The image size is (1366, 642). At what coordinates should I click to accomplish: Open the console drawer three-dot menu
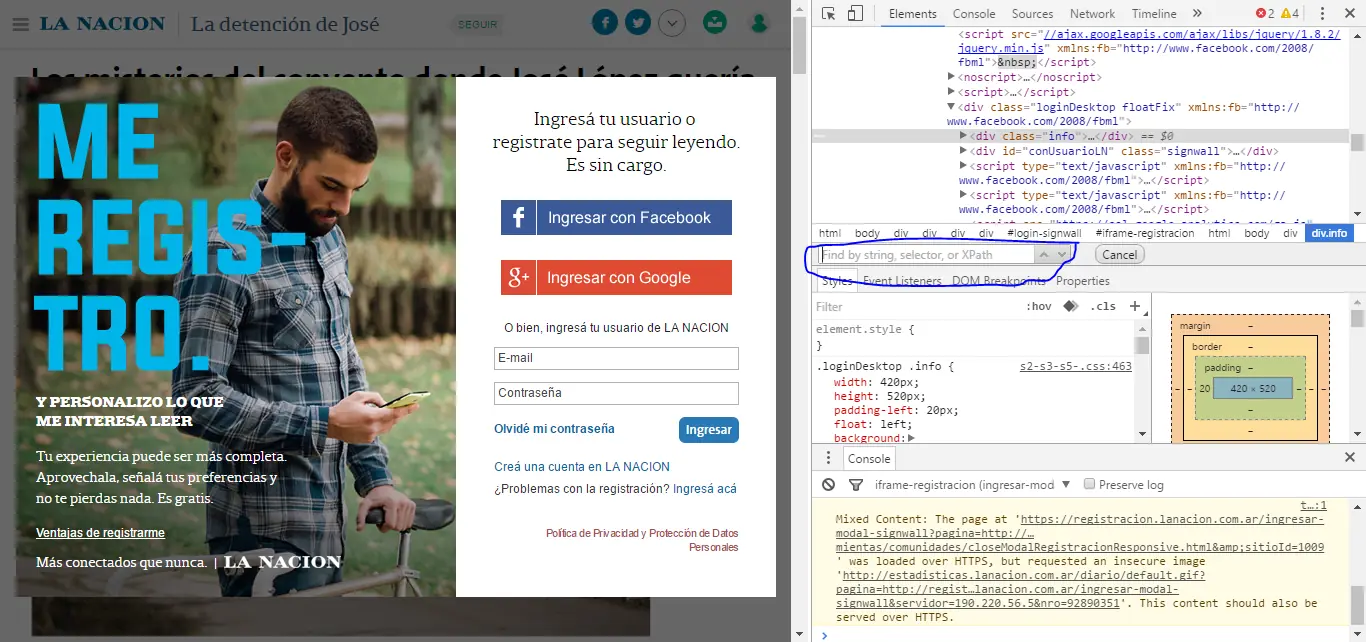tap(828, 458)
